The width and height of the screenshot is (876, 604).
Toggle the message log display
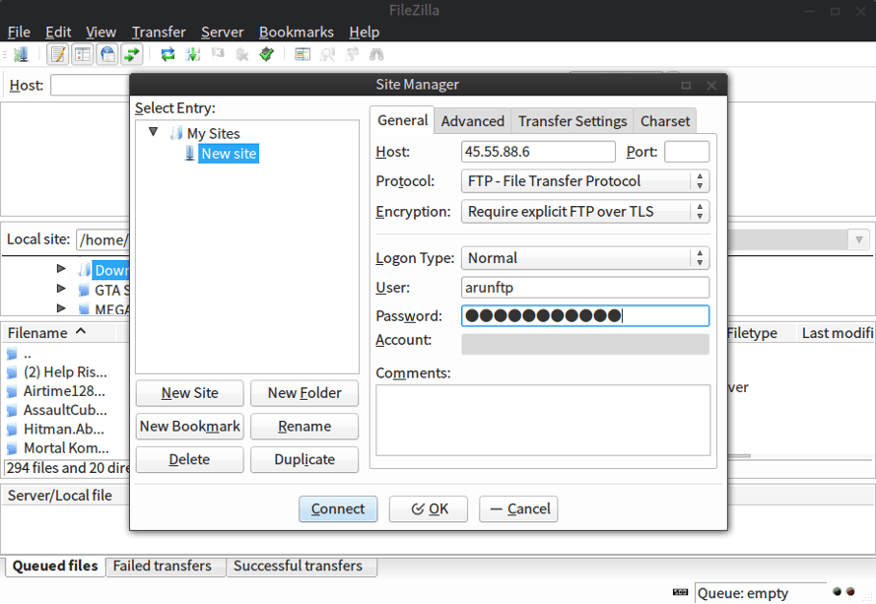58,54
